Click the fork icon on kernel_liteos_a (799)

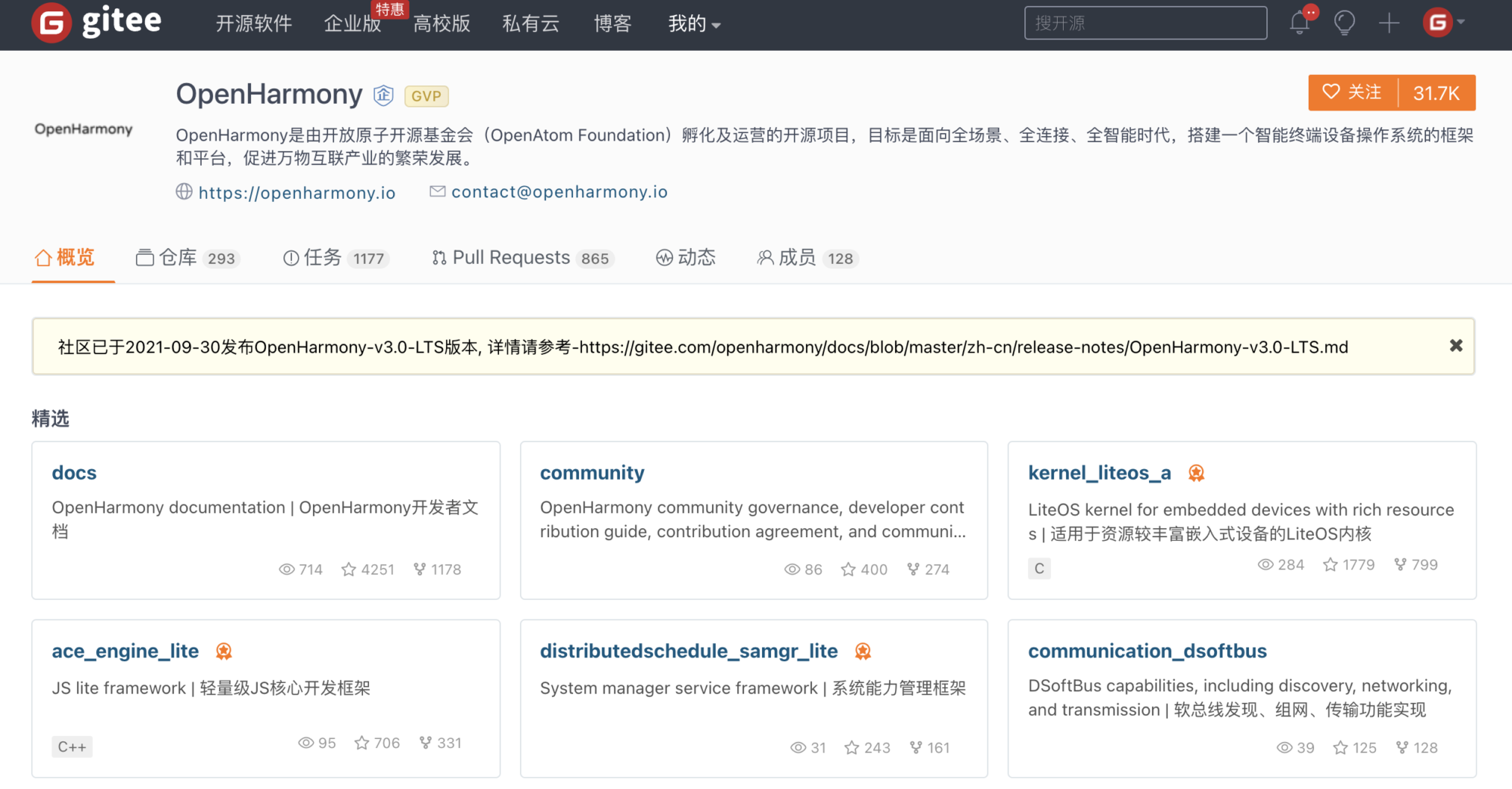coord(1400,565)
